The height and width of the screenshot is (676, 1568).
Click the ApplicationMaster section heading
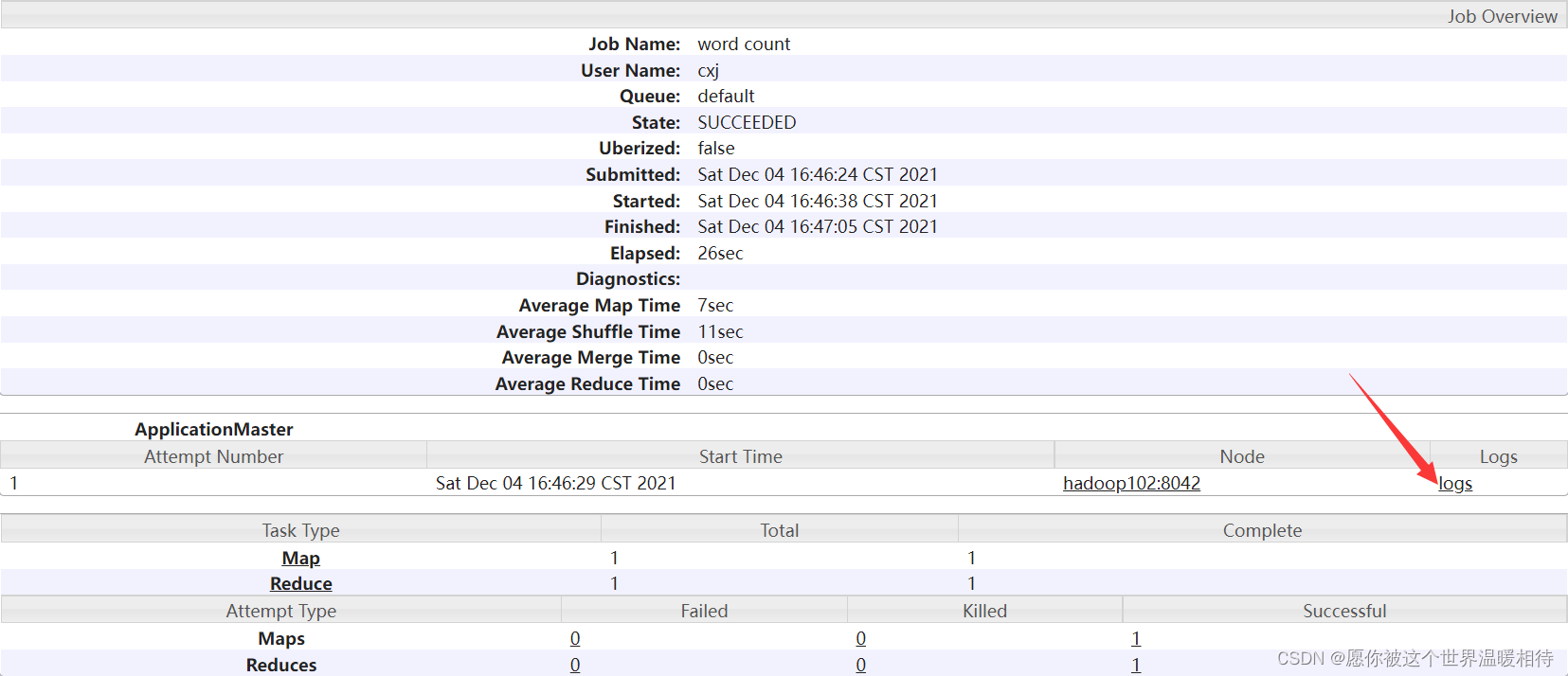pos(214,430)
